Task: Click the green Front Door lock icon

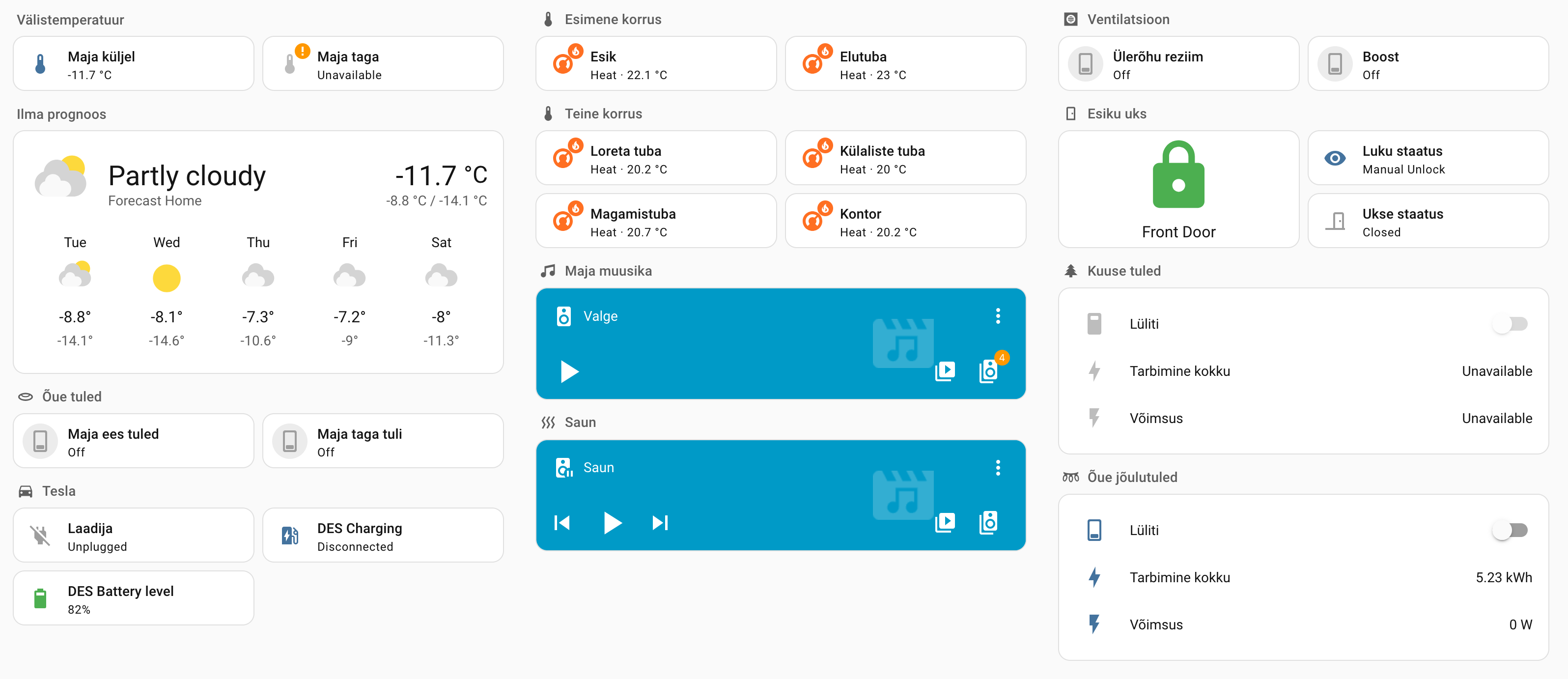Action: point(1178,175)
